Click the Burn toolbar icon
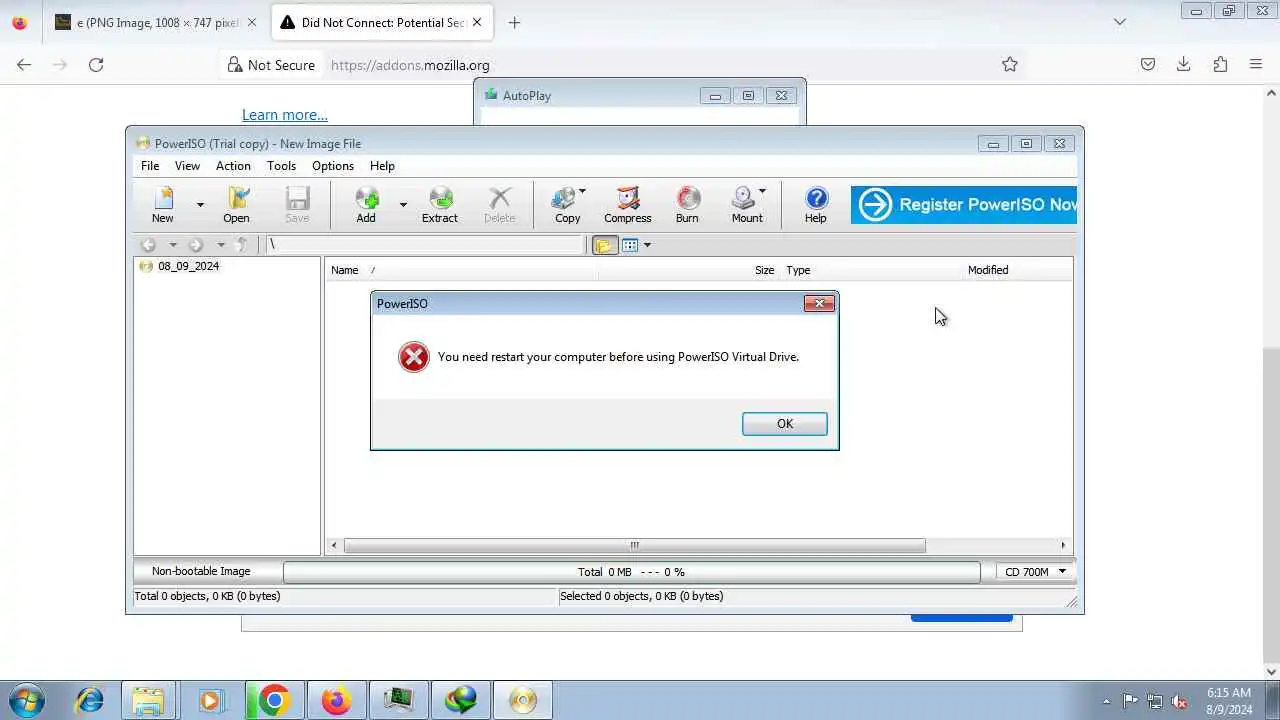Viewport: 1280px width, 720px height. 687,204
